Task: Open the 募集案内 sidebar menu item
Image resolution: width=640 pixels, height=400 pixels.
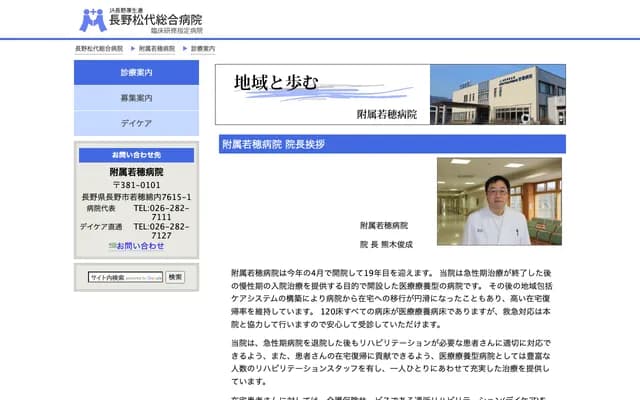Action: point(136,98)
